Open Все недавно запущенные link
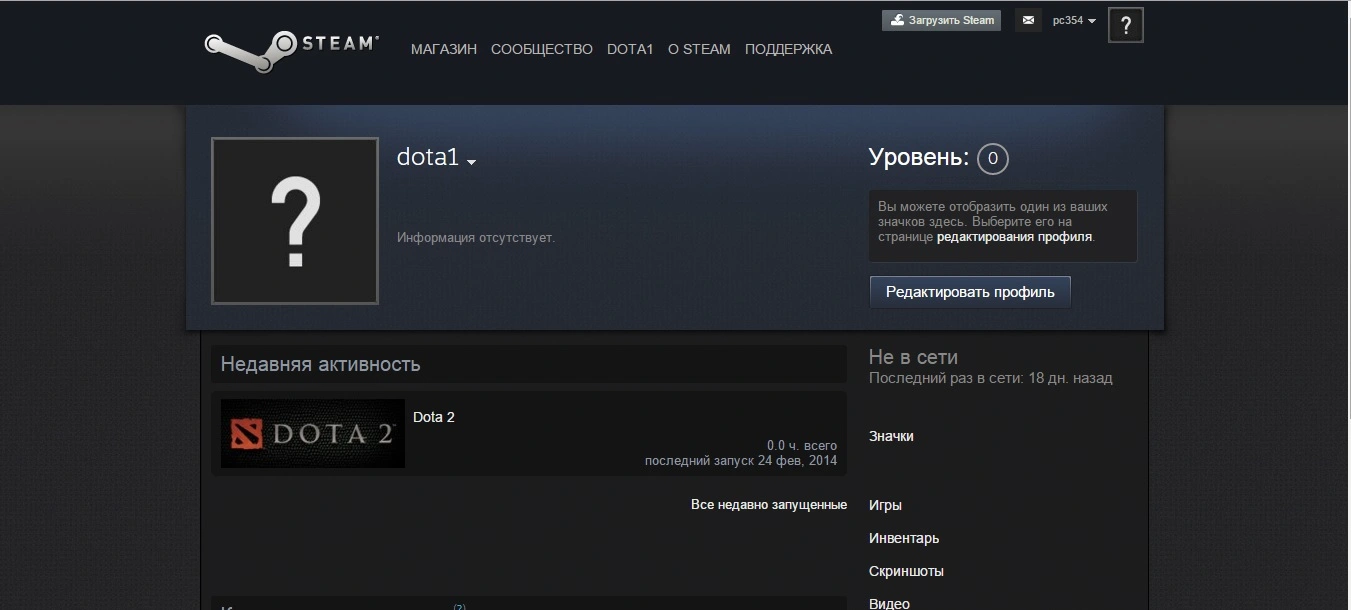 click(769, 505)
